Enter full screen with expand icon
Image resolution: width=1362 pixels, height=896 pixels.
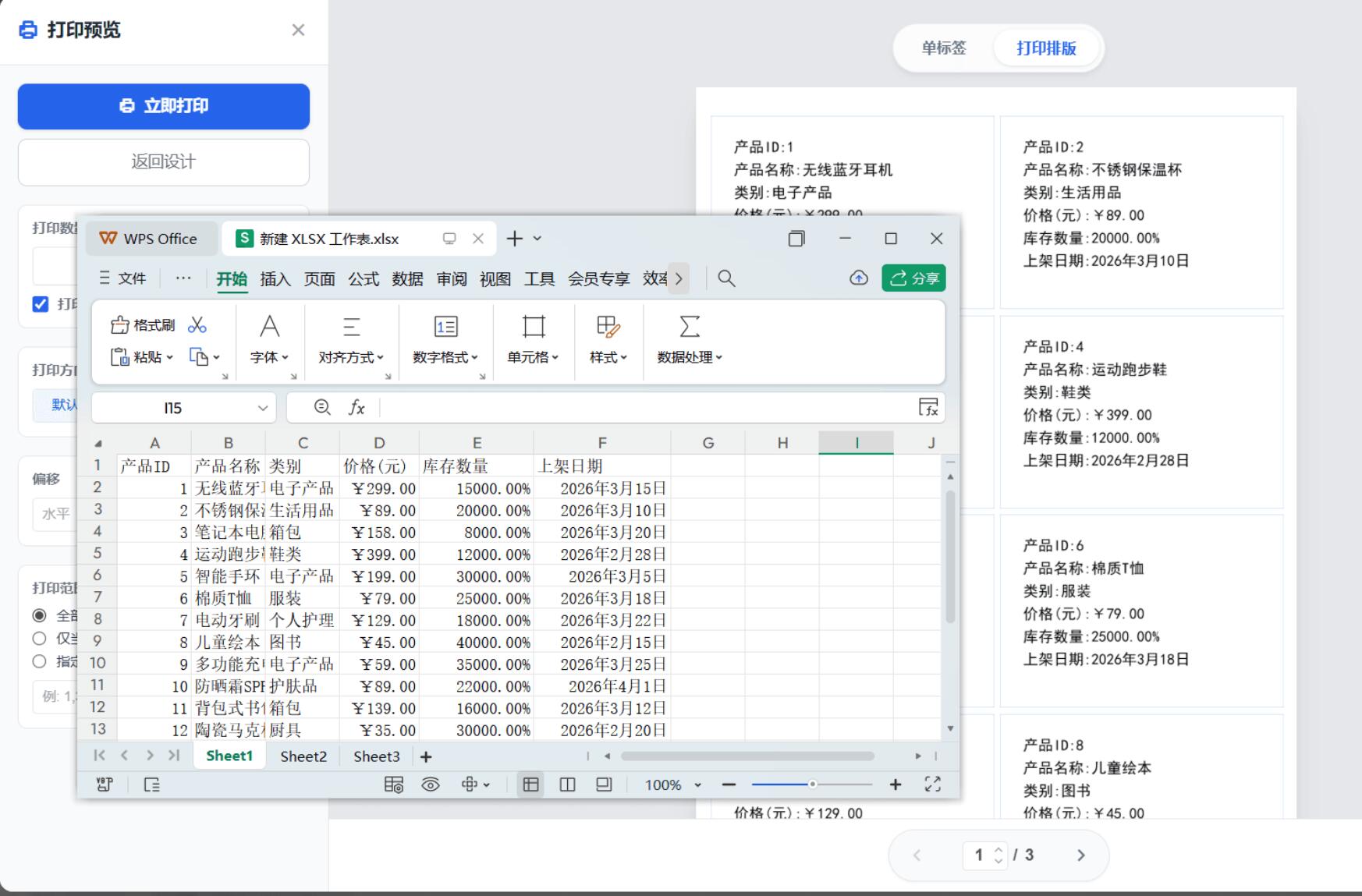pyautogui.click(x=932, y=784)
